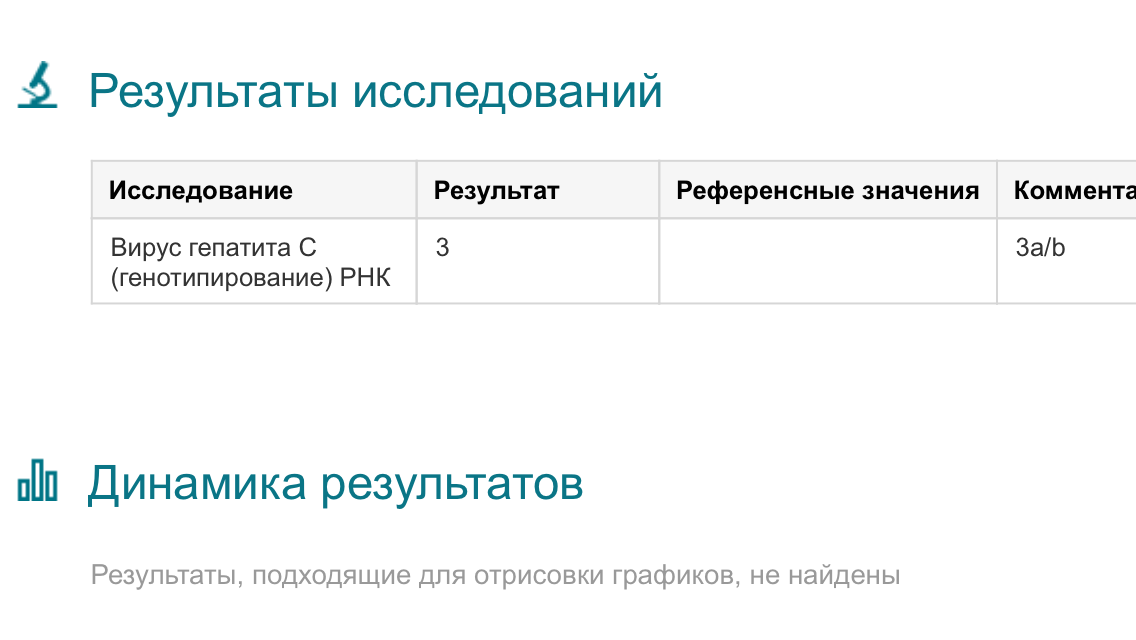Click the word "Динамика" in the lower heading
Viewport: 1136px width, 640px height.
point(196,484)
